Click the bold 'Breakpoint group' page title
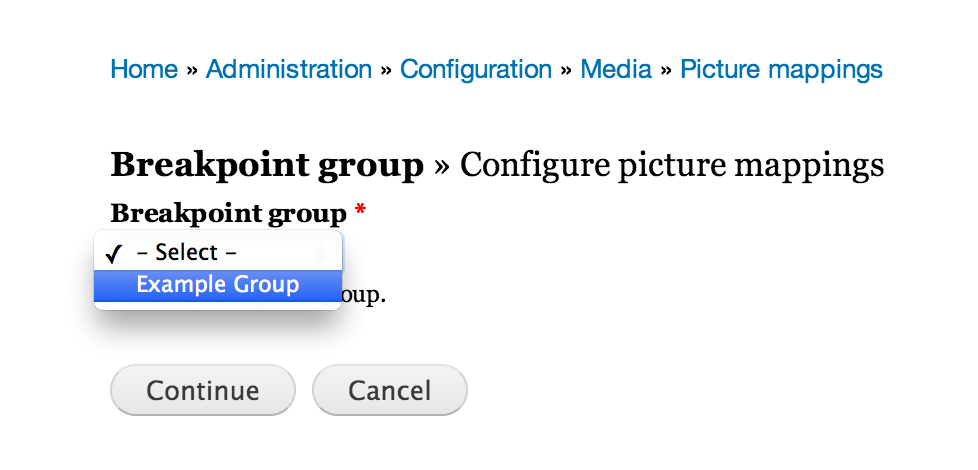 pos(267,166)
